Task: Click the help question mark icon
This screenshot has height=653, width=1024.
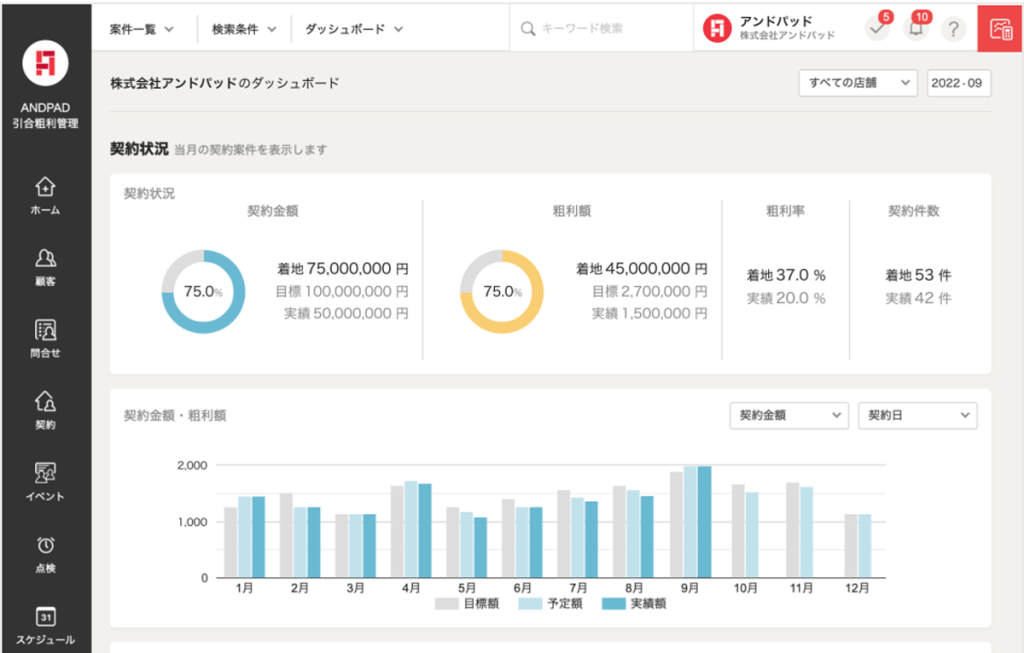Action: 954,29
